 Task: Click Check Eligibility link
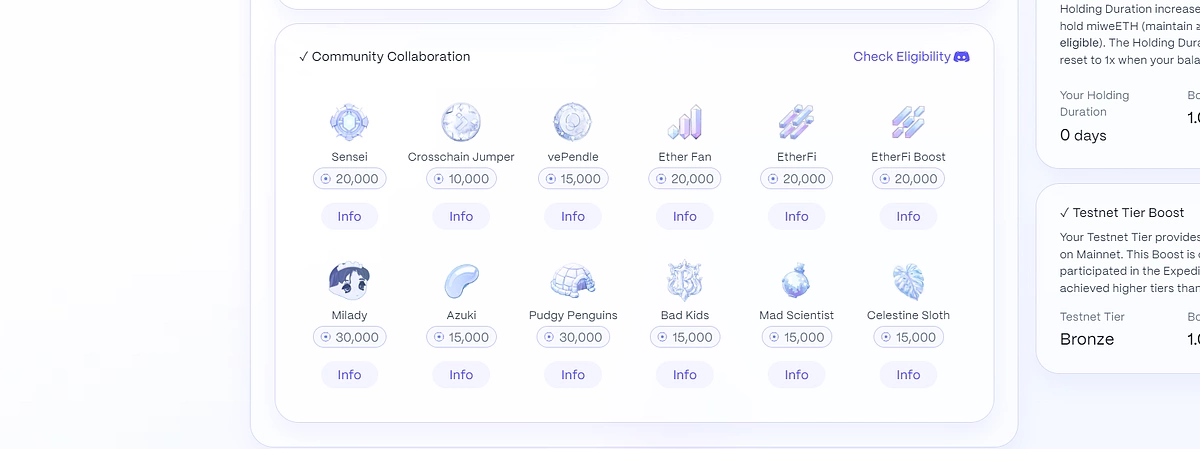click(902, 57)
